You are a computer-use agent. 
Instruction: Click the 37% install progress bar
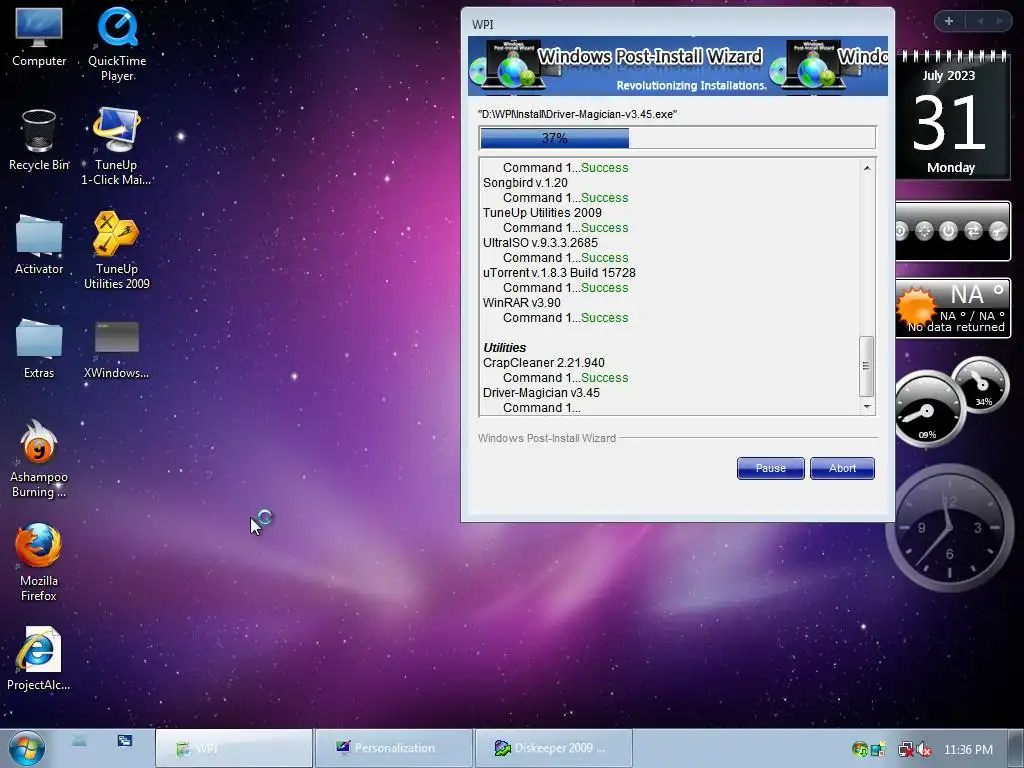677,138
